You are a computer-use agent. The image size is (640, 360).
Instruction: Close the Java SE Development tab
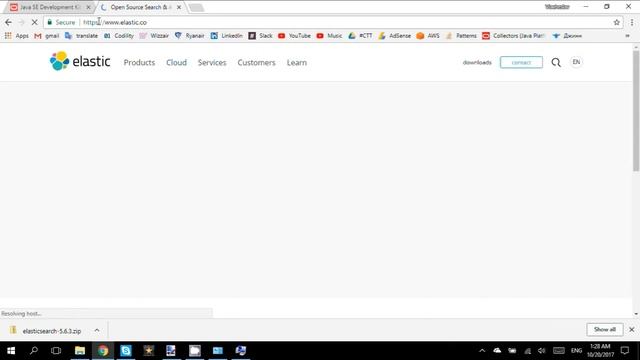pos(88,7)
